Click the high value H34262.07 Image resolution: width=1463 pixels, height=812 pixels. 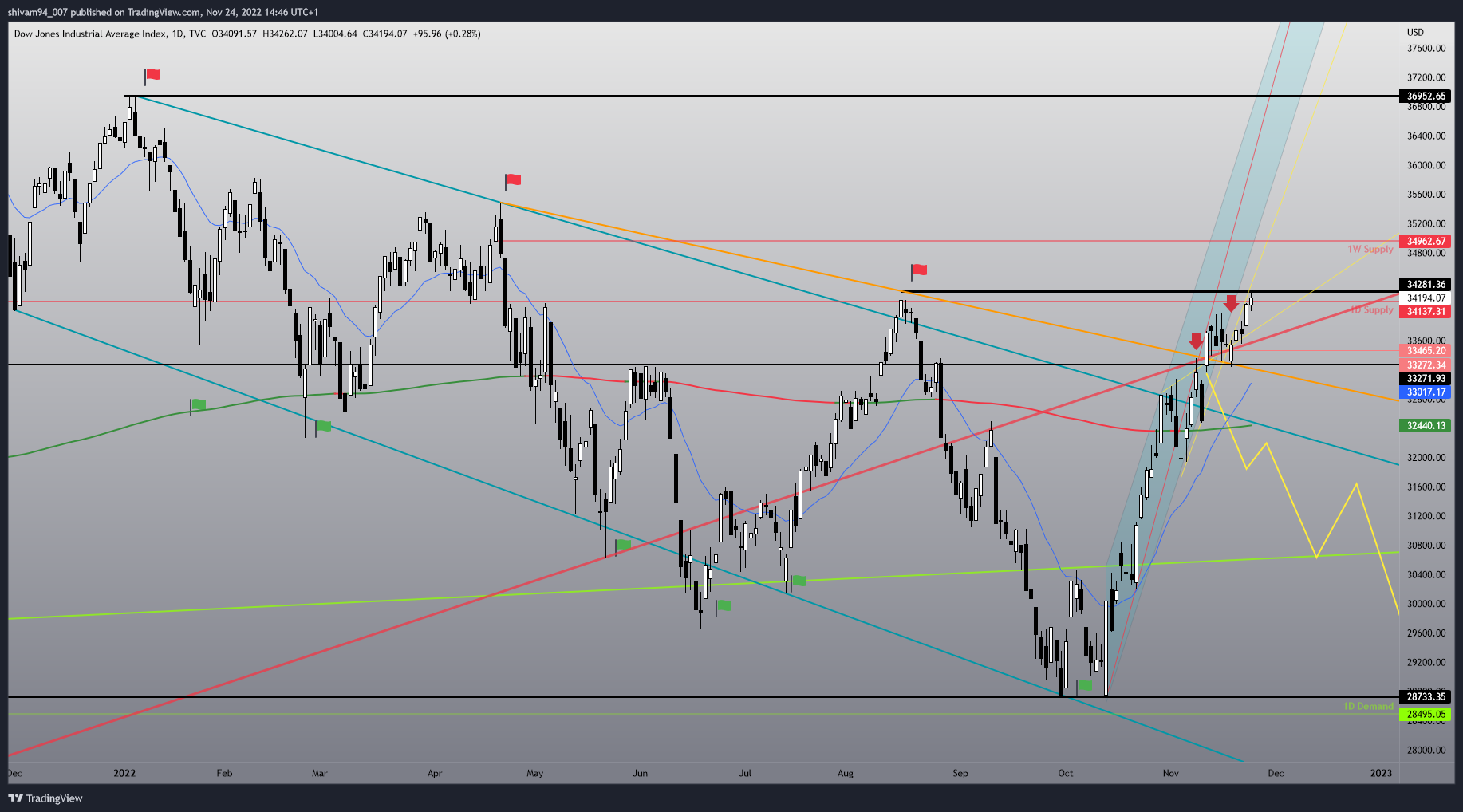[285, 34]
